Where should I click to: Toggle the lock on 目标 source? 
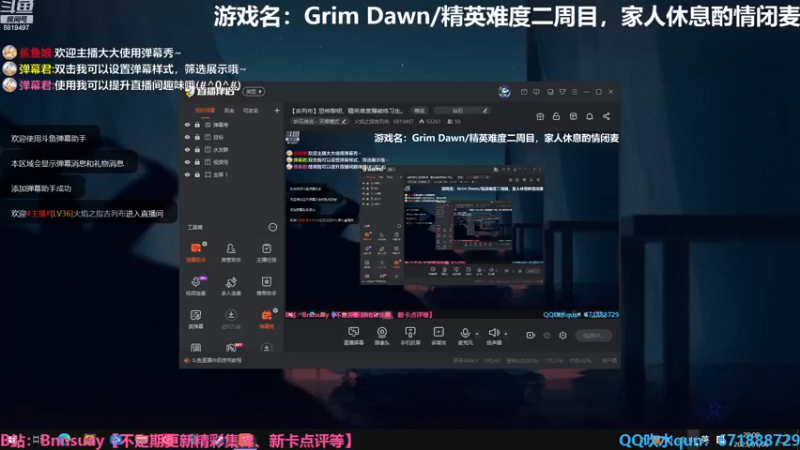(197, 137)
